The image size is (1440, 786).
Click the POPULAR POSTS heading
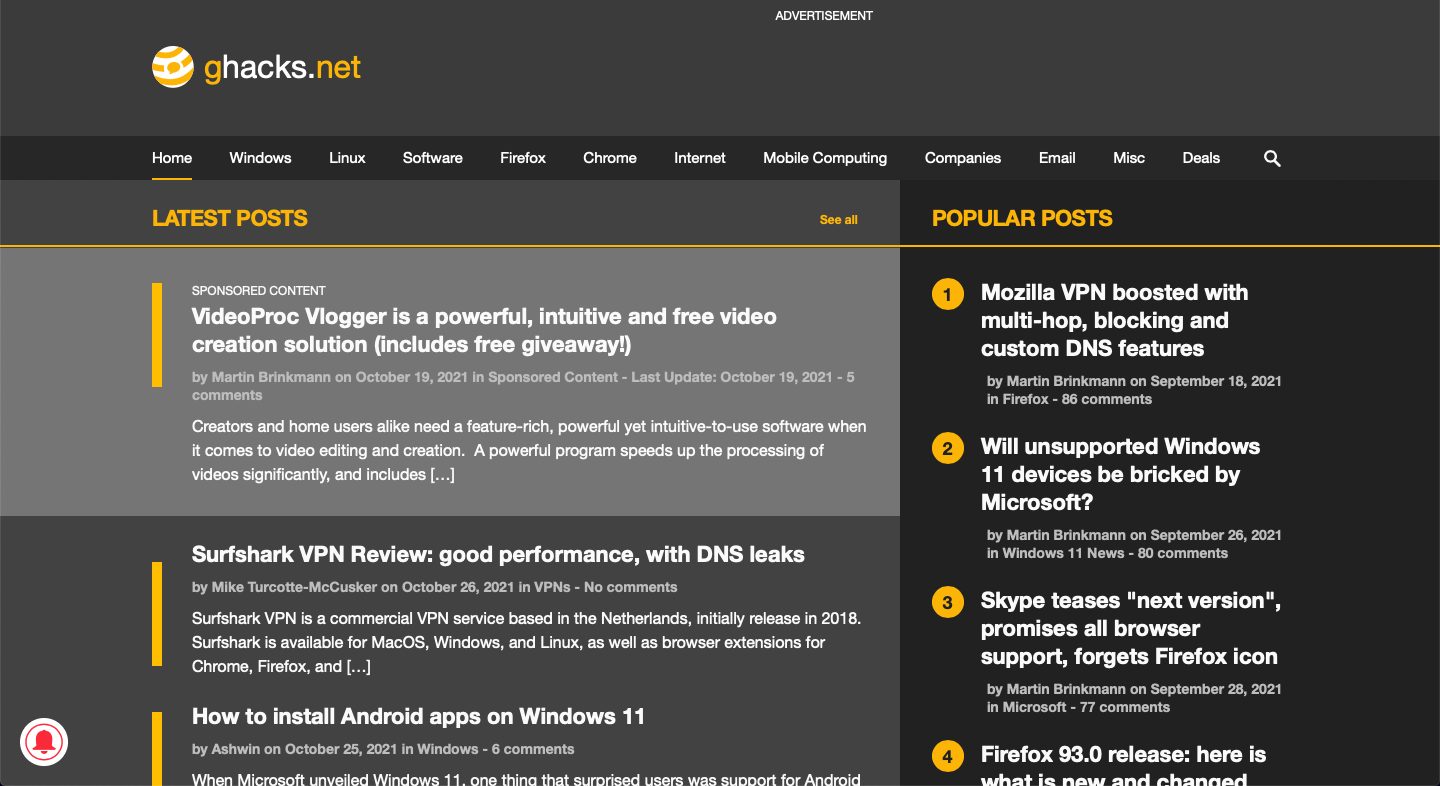pyautogui.click(x=1022, y=219)
